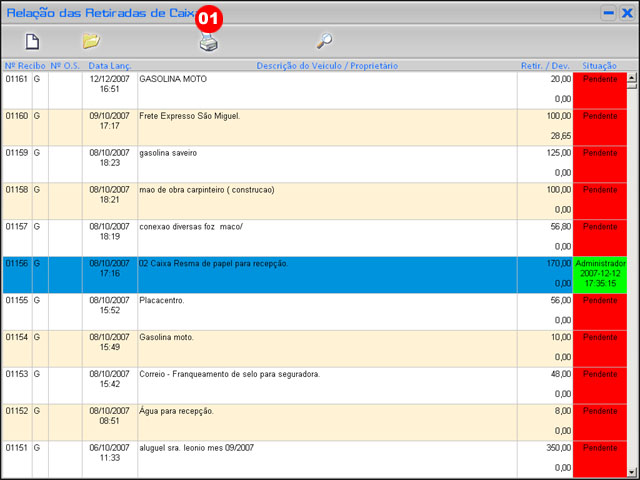Close the Relação das Retiradas window
This screenshot has height=480, width=640.
(627, 13)
